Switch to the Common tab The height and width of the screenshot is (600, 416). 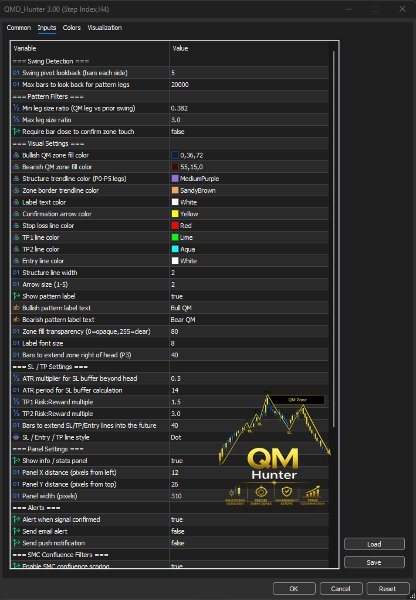[18, 28]
